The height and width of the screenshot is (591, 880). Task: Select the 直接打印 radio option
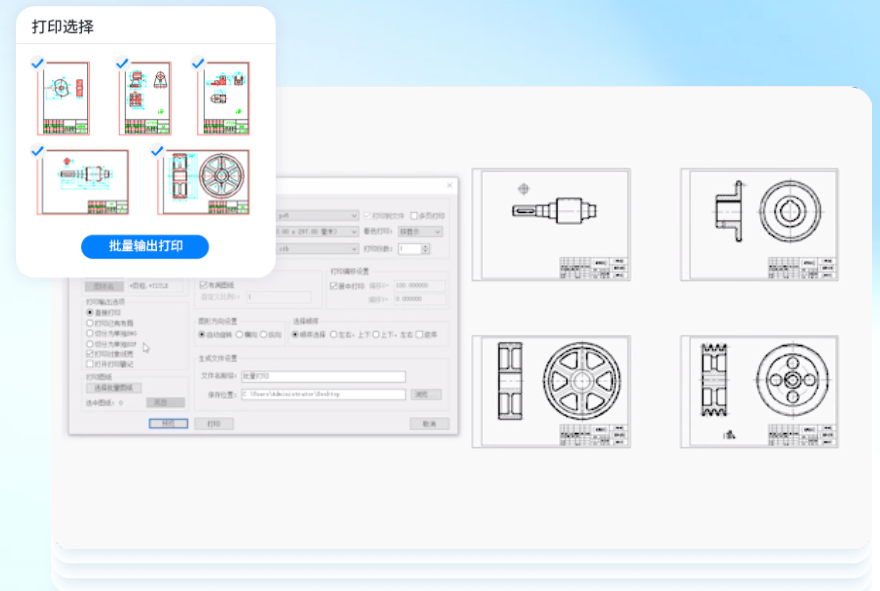pyautogui.click(x=90, y=312)
